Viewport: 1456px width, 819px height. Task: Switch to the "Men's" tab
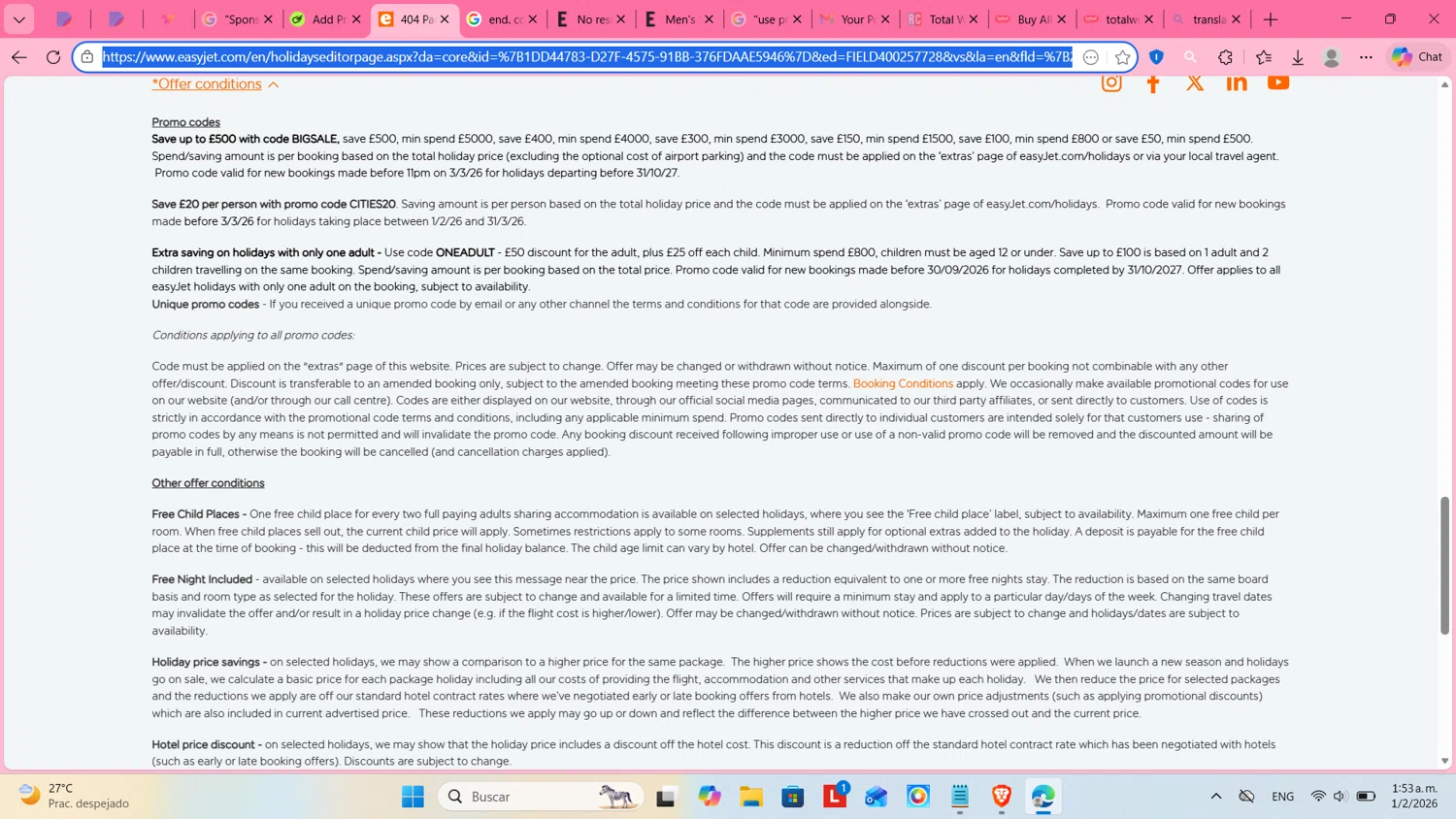pyautogui.click(x=678, y=19)
